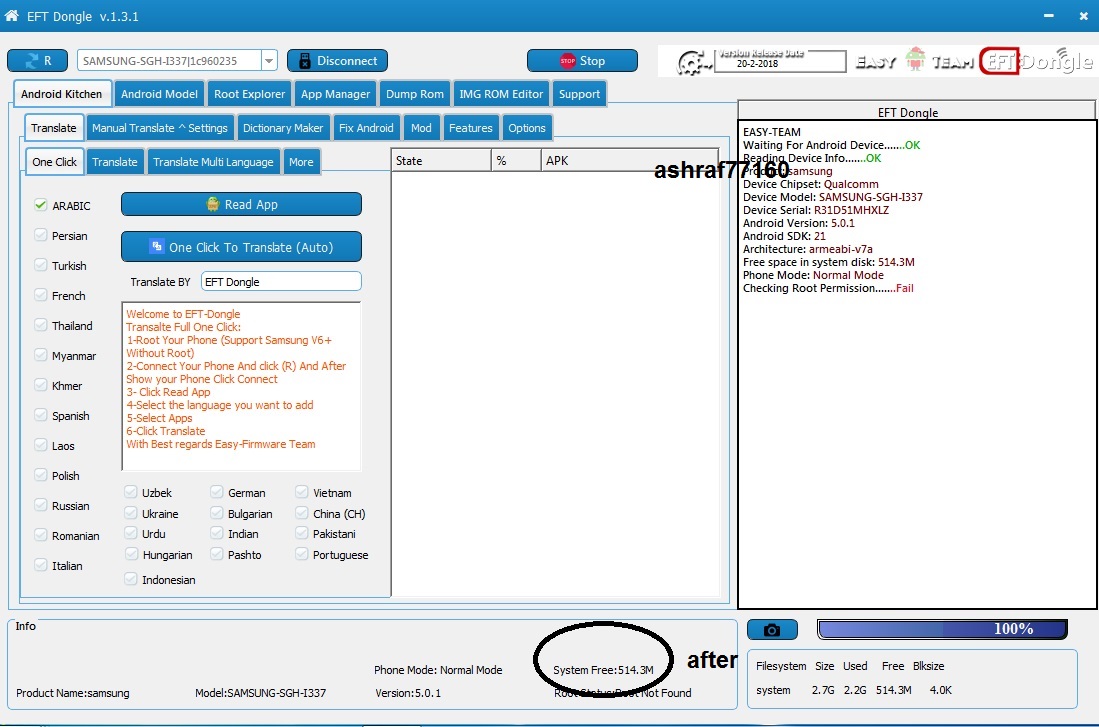Tick the Italian checkbox
The width and height of the screenshot is (1099, 727).
tap(41, 565)
